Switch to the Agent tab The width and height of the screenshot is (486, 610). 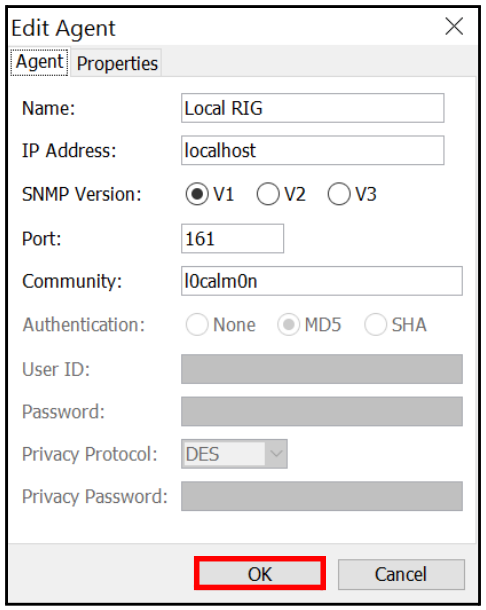(39, 62)
